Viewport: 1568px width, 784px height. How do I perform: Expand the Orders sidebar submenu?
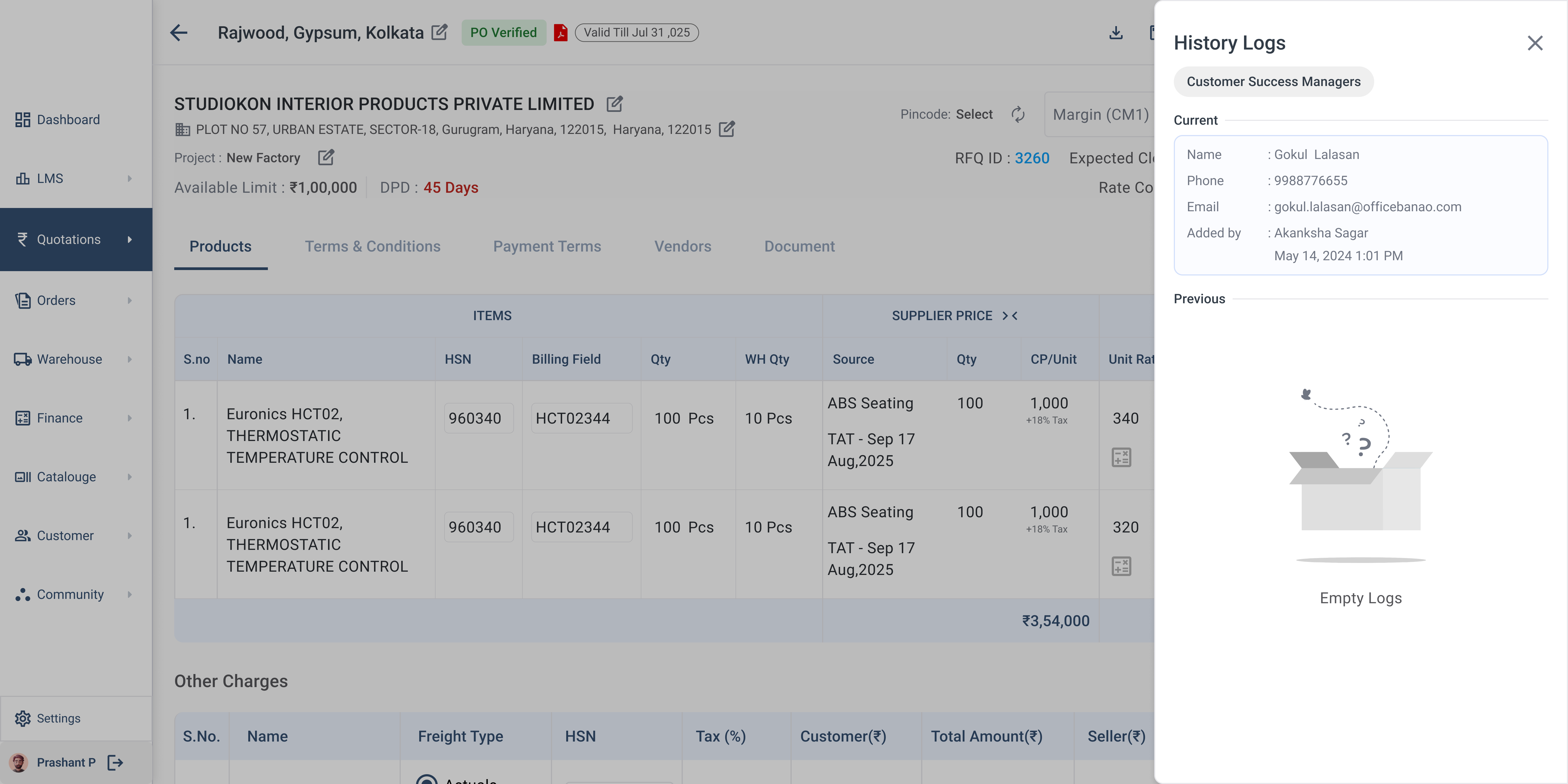click(x=130, y=300)
